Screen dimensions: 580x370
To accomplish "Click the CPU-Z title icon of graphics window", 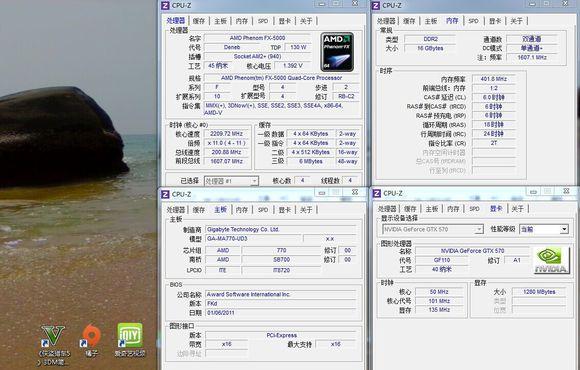I will [377, 193].
